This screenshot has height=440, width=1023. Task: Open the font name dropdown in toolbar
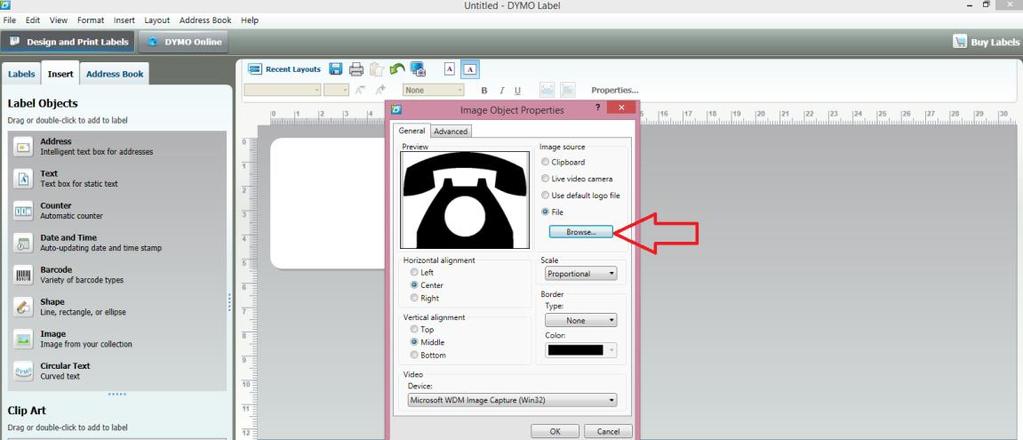click(282, 90)
